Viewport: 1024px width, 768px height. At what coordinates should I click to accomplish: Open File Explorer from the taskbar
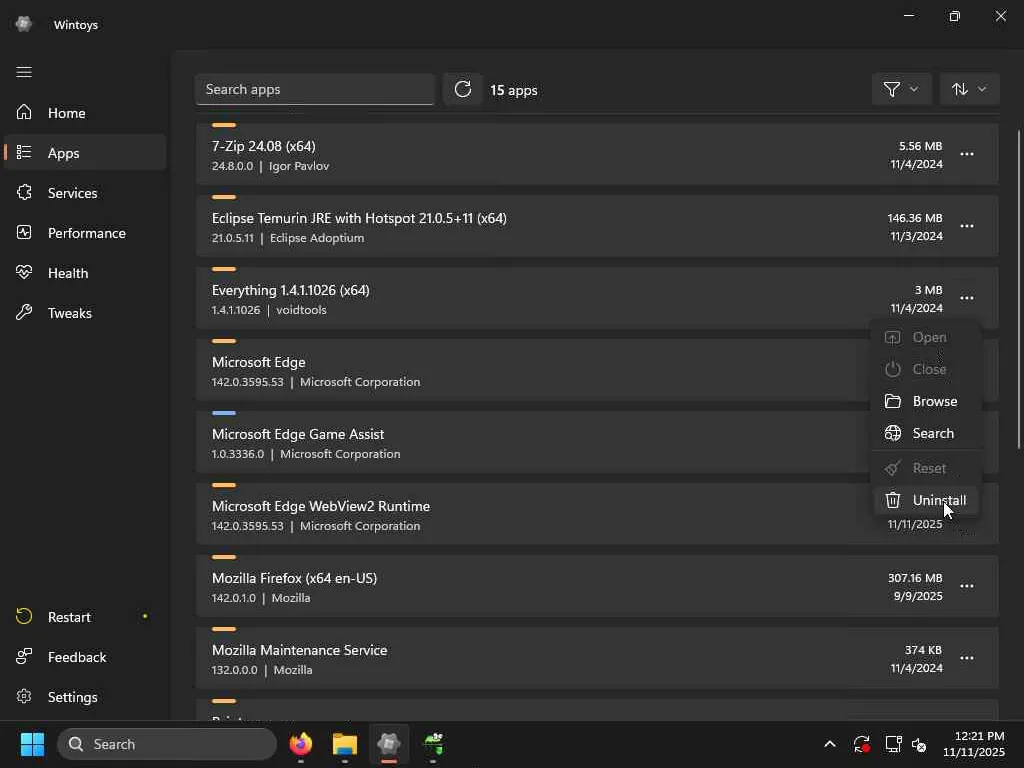click(345, 744)
